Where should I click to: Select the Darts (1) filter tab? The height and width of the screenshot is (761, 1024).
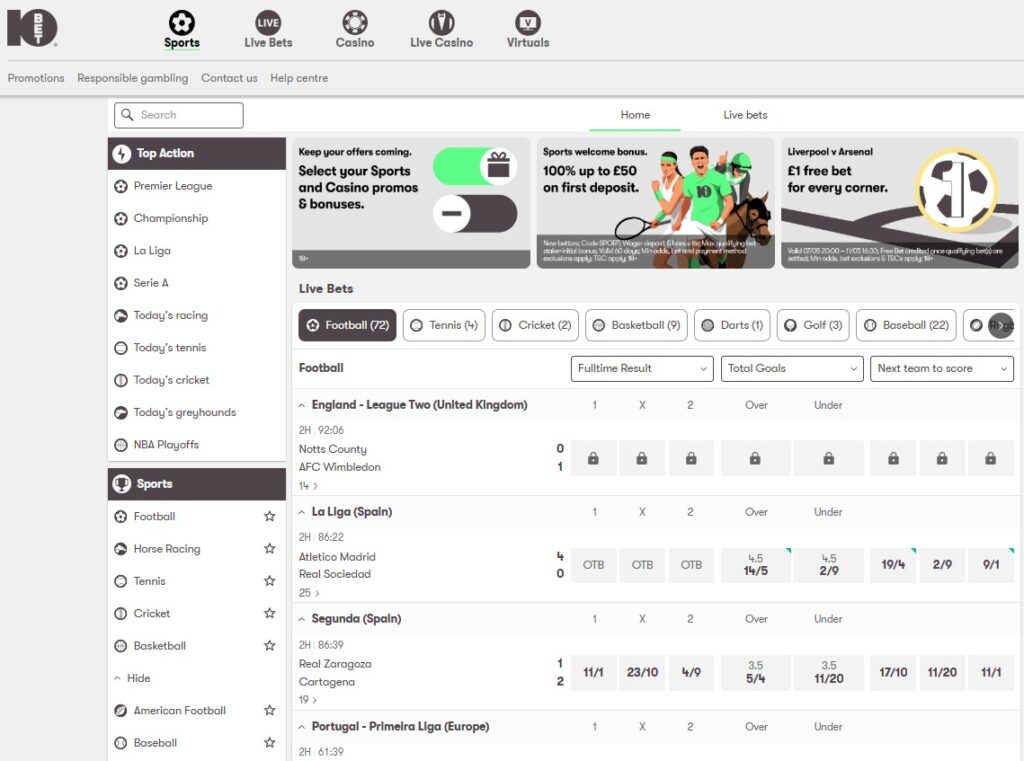coord(732,325)
